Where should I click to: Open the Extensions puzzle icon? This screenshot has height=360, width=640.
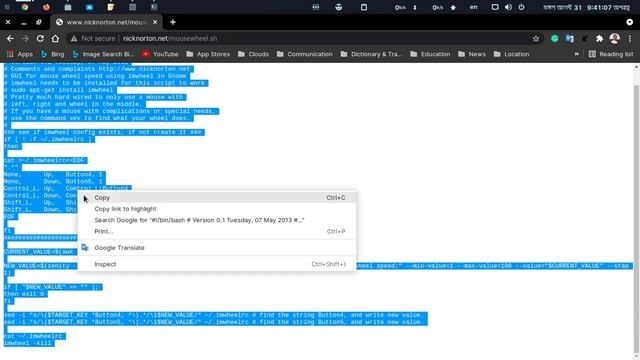pyautogui.click(x=599, y=38)
